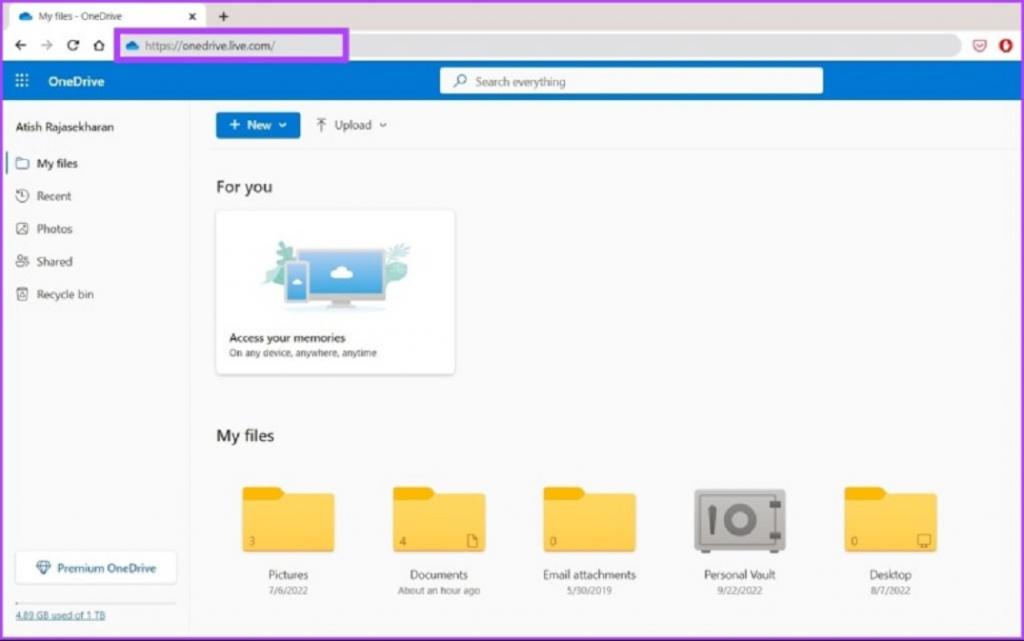Click the 9/22/2022 date text

739,591
